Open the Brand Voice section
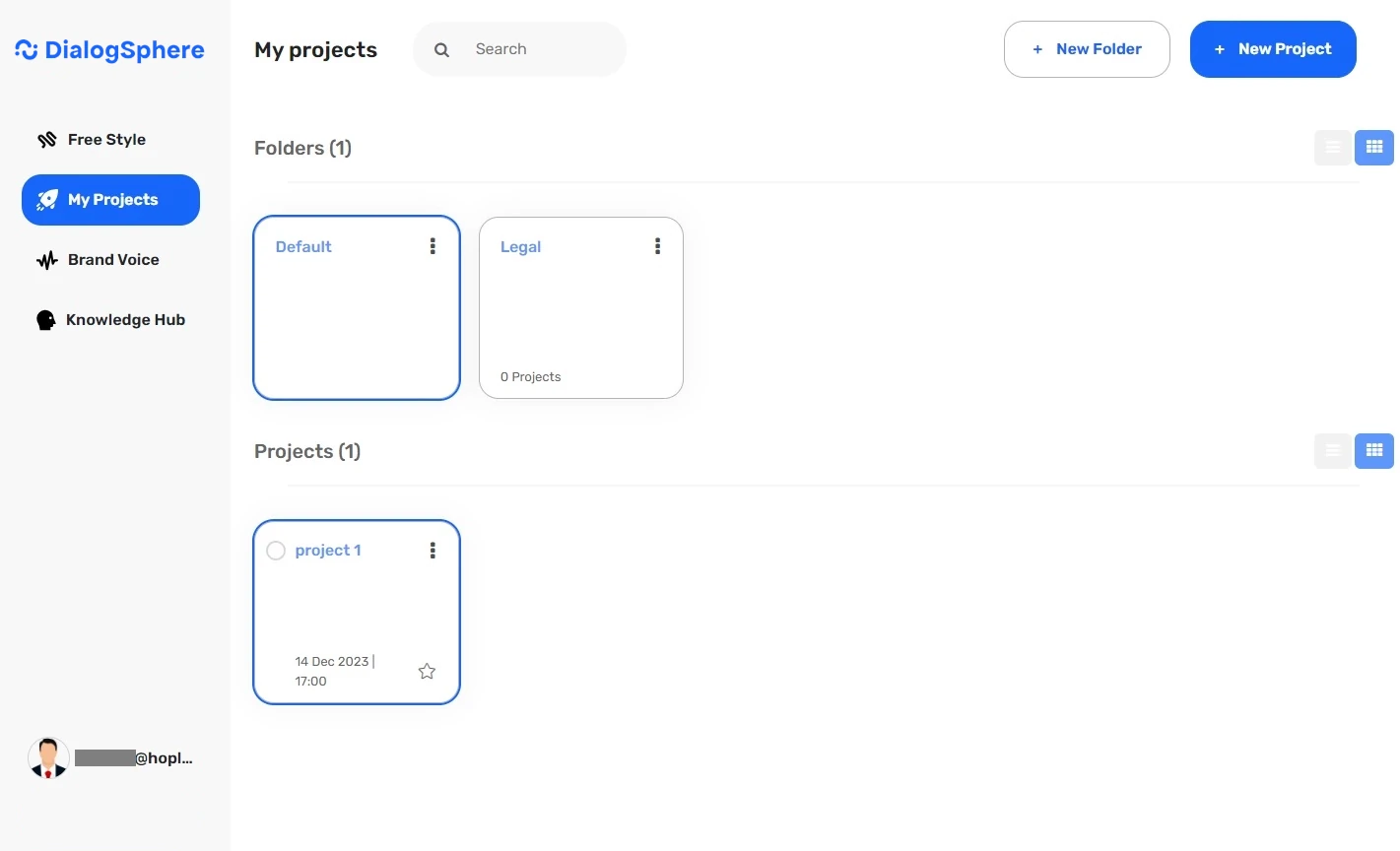This screenshot has width=1400, height=851. [112, 260]
